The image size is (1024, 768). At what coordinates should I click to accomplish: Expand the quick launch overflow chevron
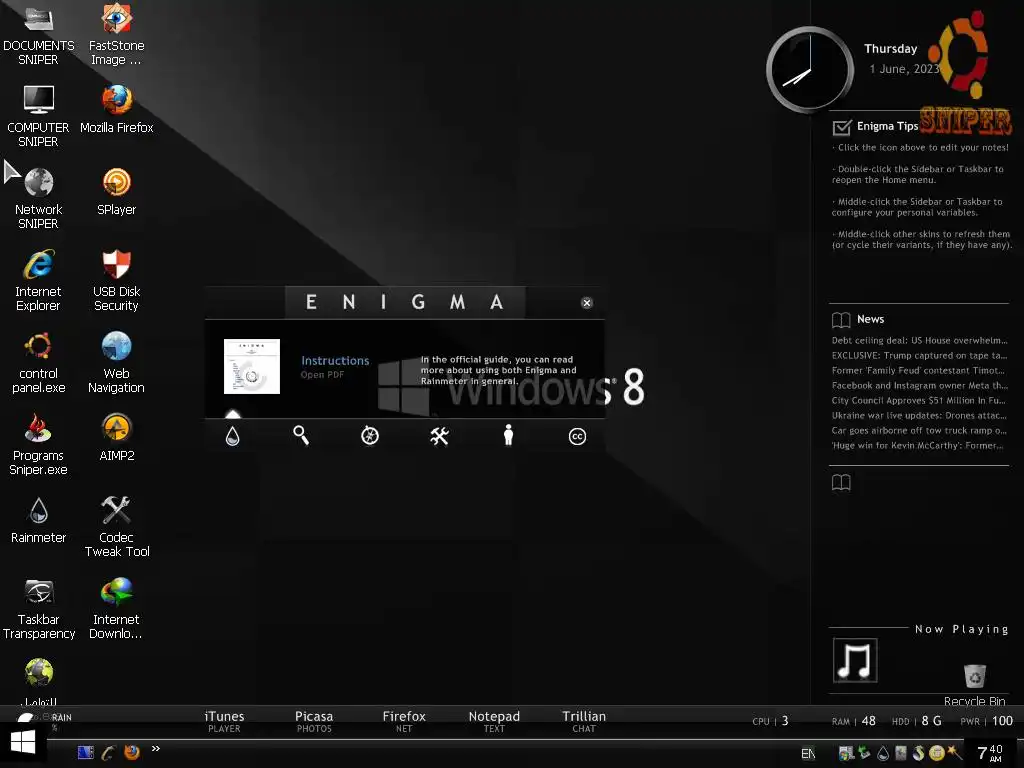click(155, 749)
